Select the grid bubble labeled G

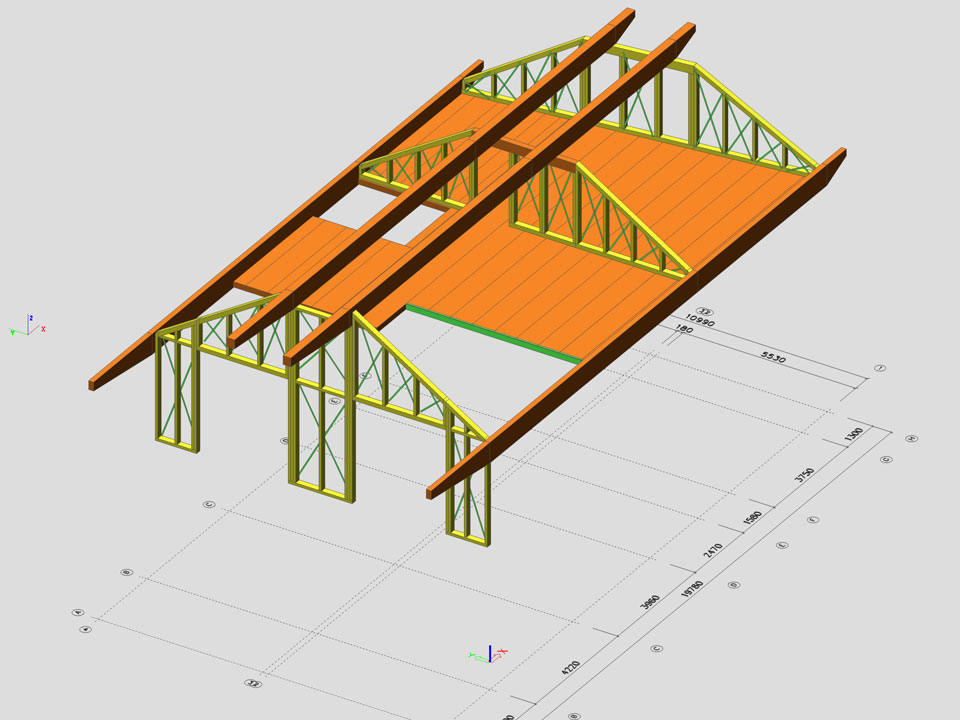pyautogui.click(x=886, y=460)
